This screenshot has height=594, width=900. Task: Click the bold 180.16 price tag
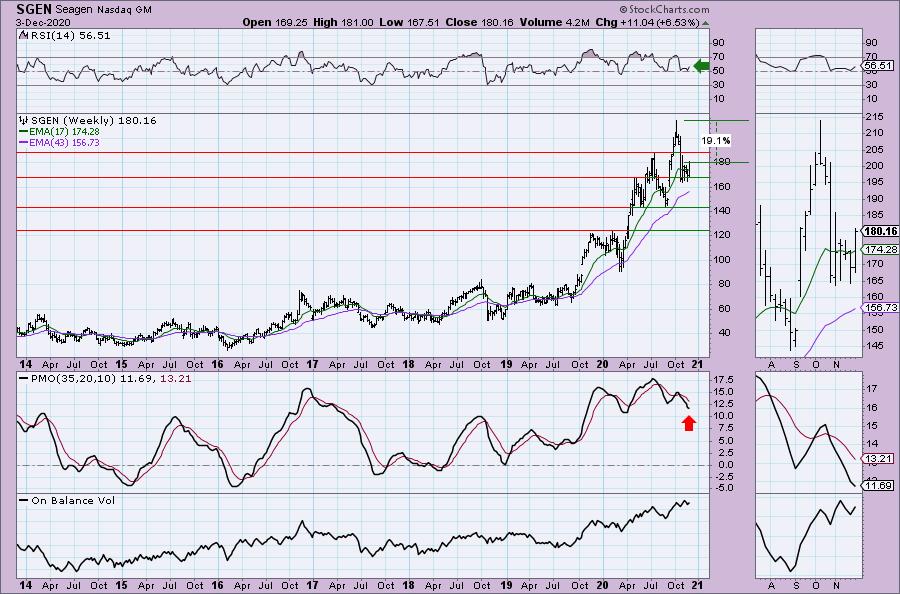tap(881, 231)
